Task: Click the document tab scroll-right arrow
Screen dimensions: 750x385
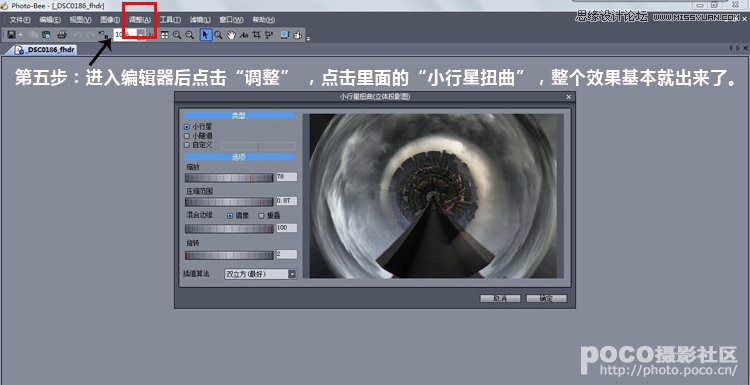Action: pos(738,48)
